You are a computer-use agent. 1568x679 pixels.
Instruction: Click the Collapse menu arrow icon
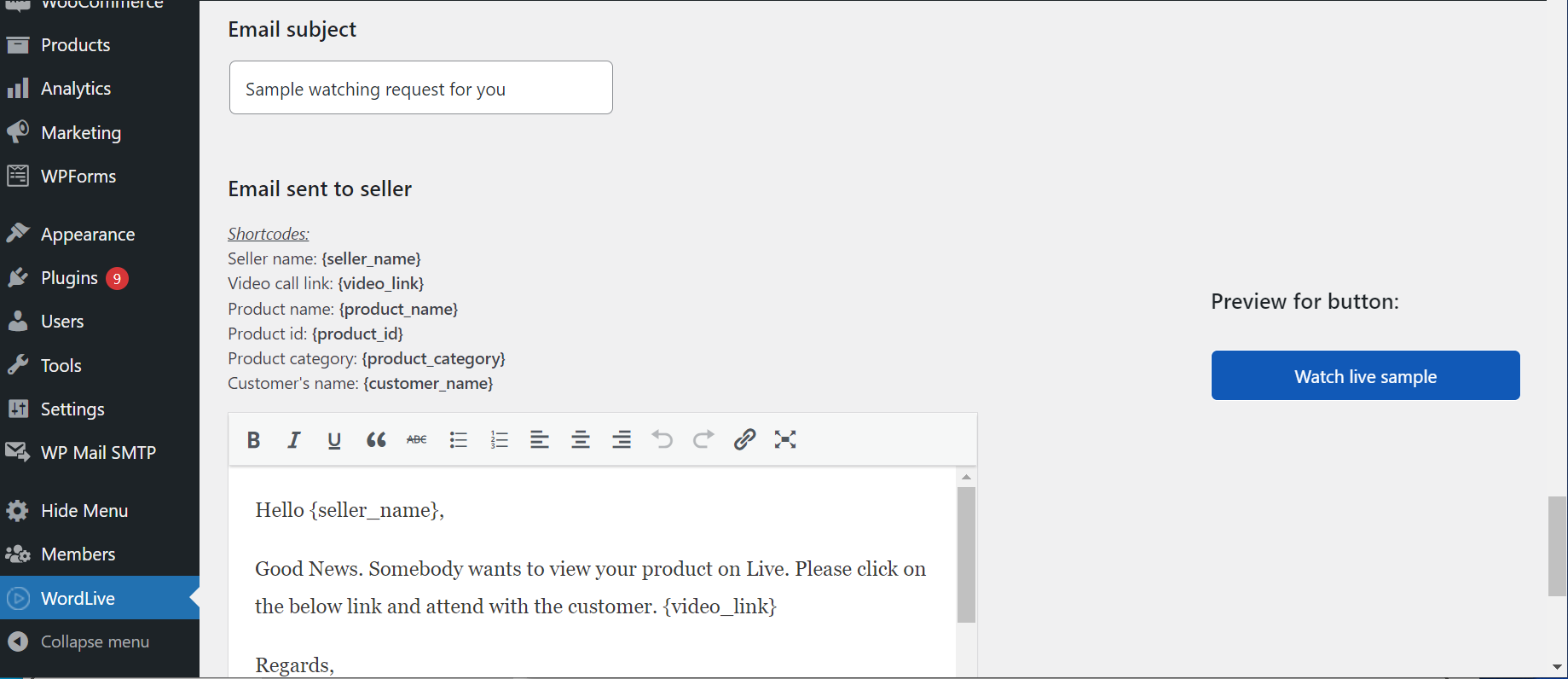click(x=18, y=641)
